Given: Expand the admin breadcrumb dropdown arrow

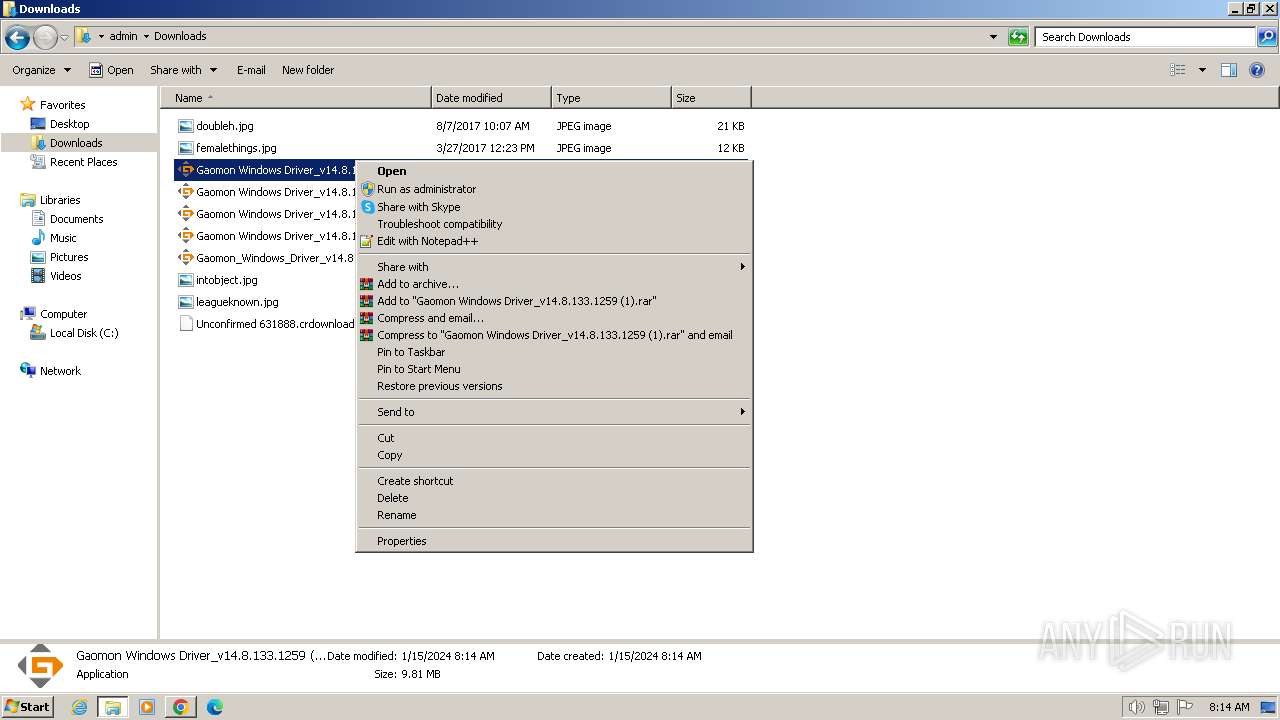Looking at the screenshot, I should point(146,36).
